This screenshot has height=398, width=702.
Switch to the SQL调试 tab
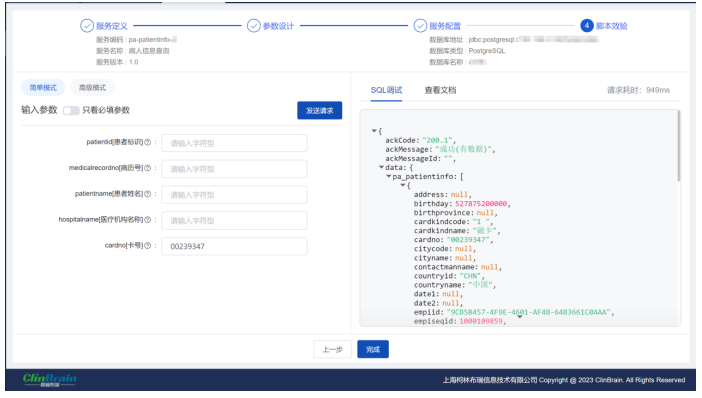click(386, 90)
